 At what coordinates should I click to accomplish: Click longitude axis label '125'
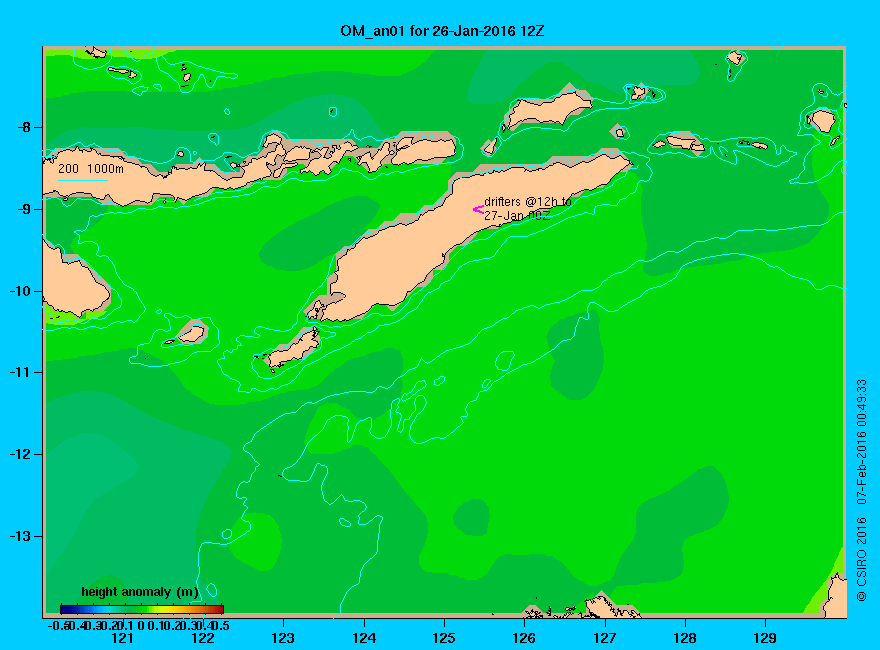444,638
